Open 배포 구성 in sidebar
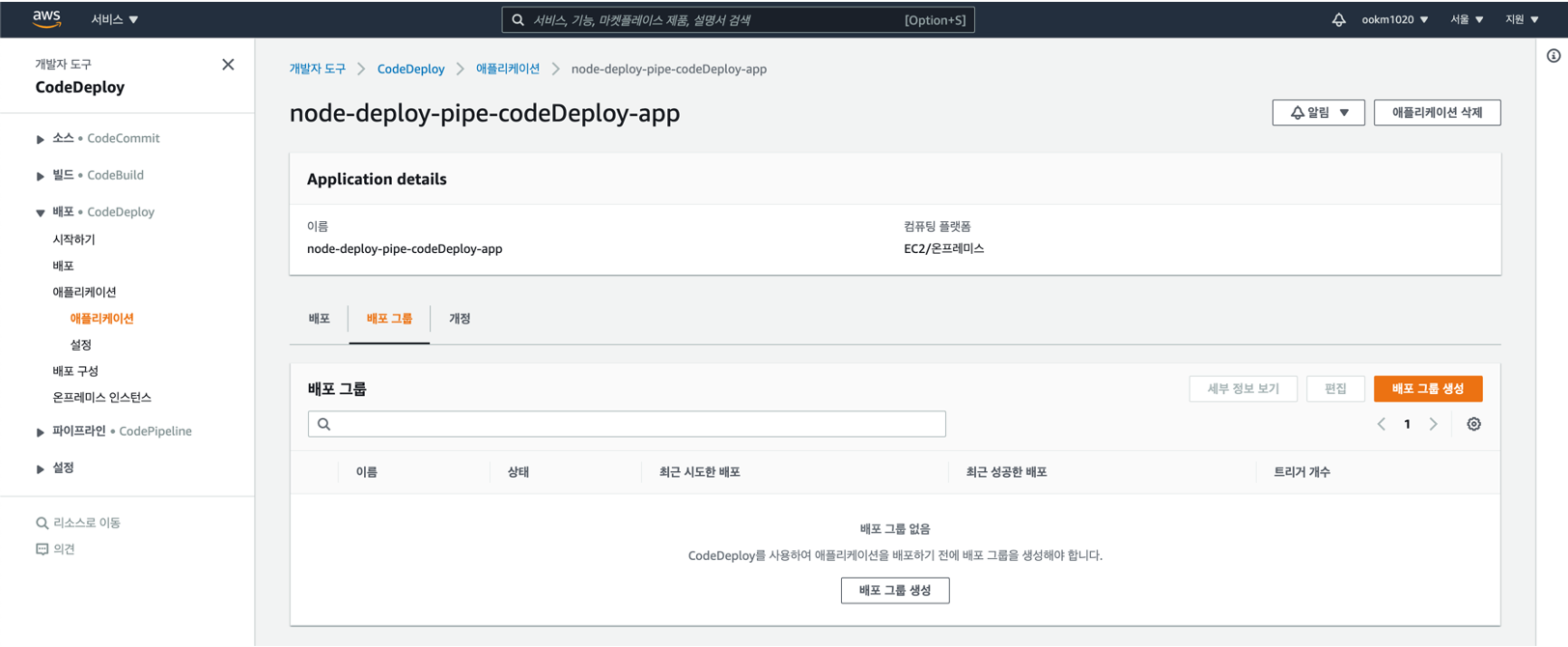 coord(75,371)
